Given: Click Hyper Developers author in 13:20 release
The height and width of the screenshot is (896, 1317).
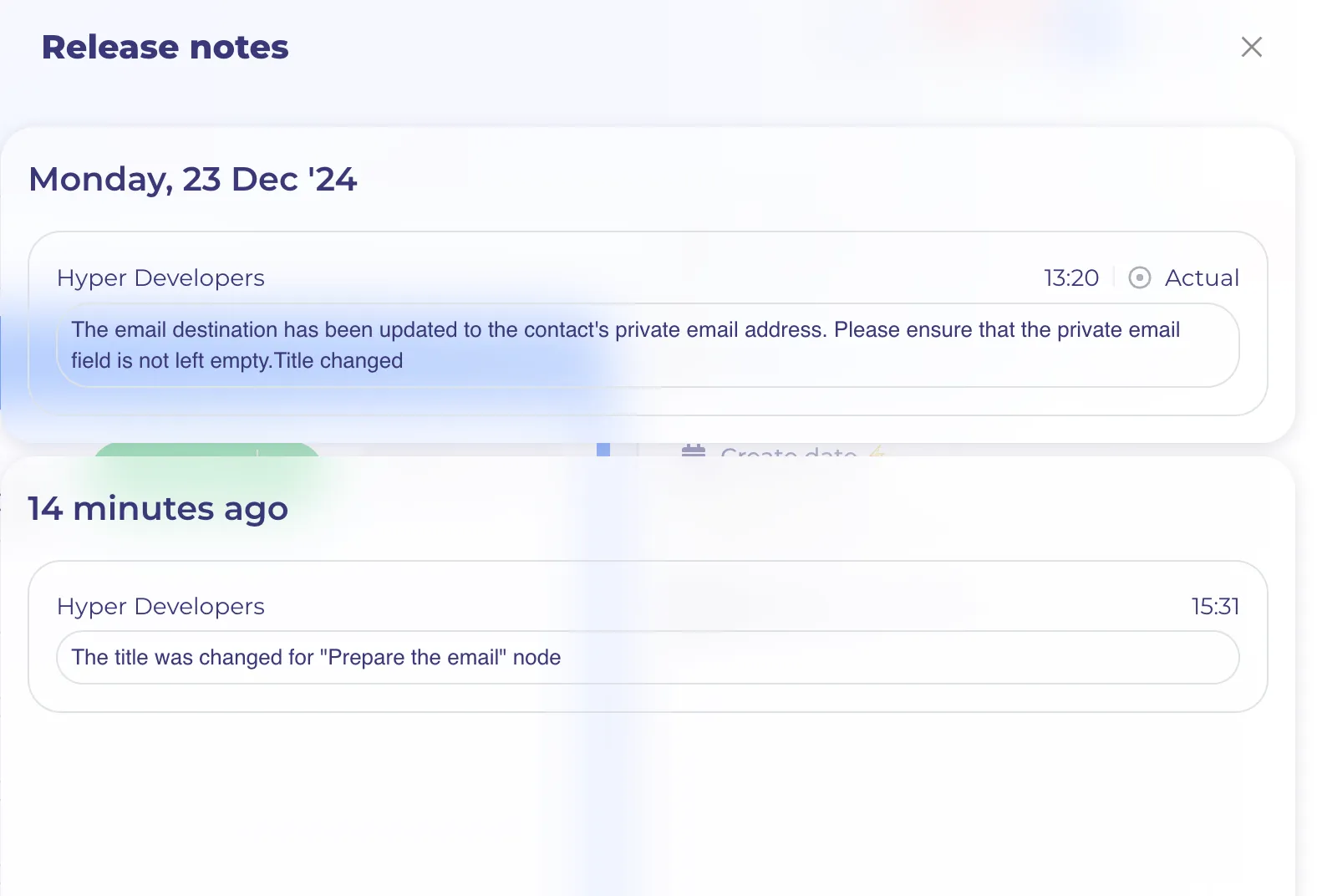Looking at the screenshot, I should pos(160,278).
